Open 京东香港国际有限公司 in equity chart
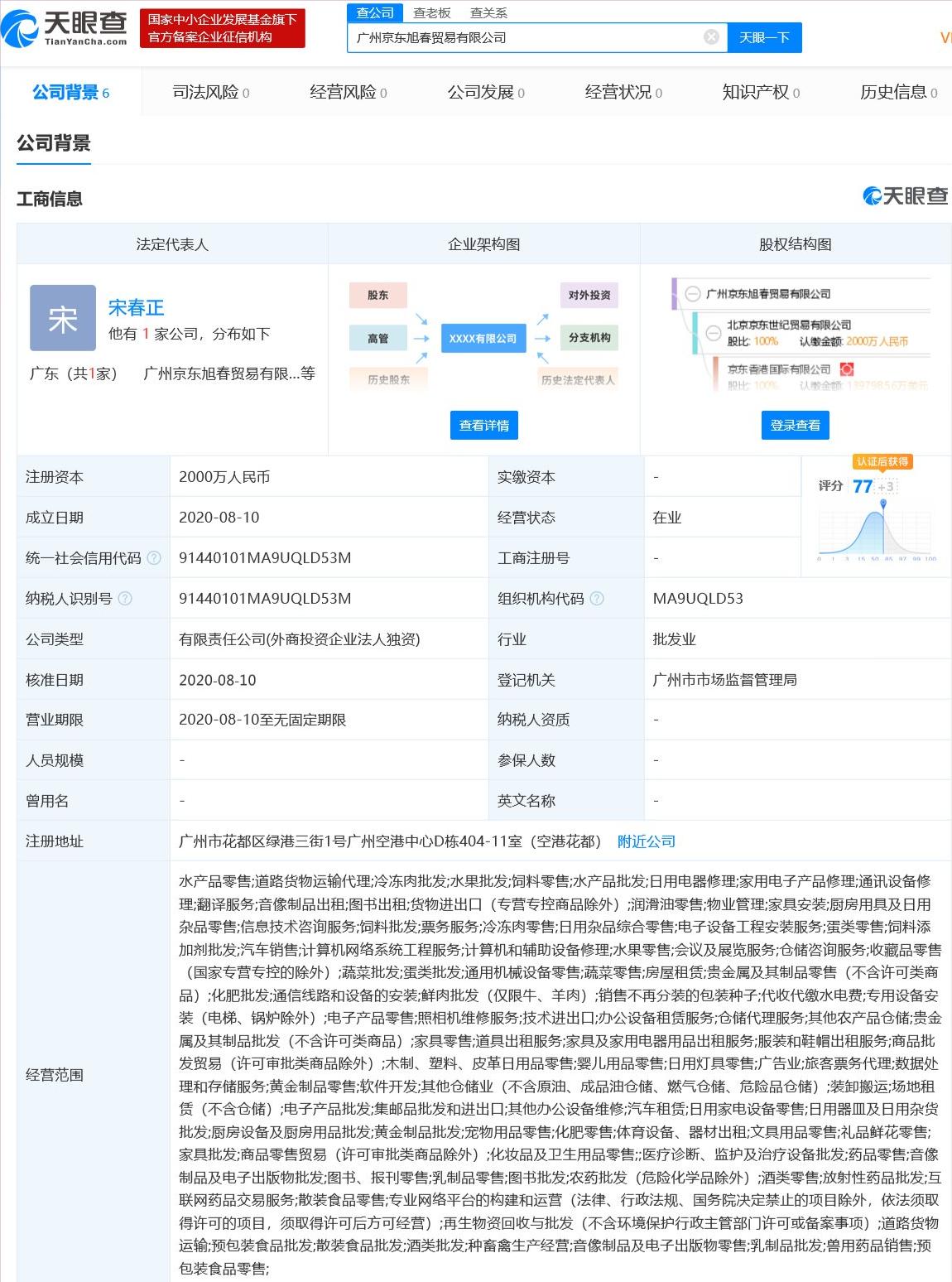 pyautogui.click(x=779, y=369)
